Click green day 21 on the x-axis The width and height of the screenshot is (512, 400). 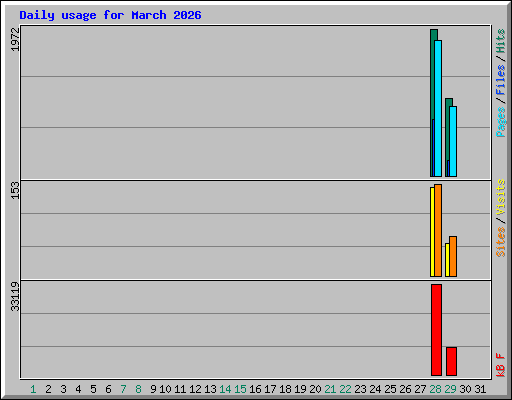(330, 389)
